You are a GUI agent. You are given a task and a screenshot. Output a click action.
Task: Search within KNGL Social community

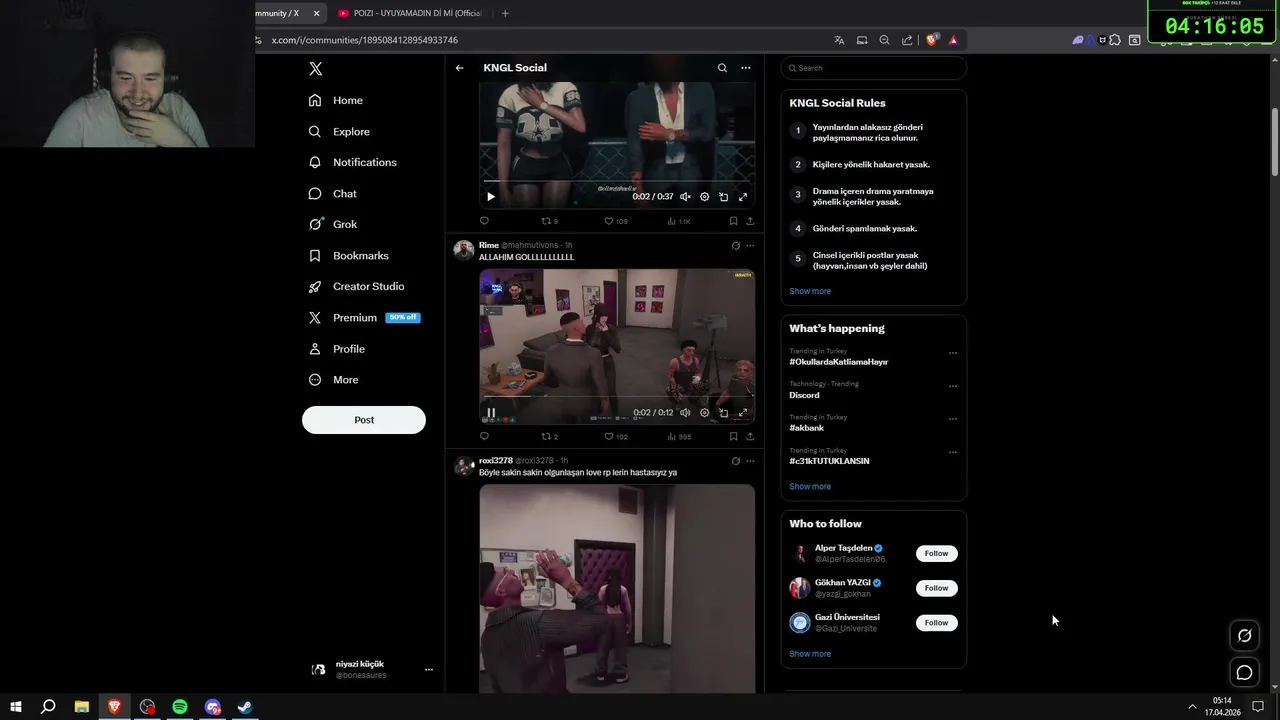[x=722, y=68]
